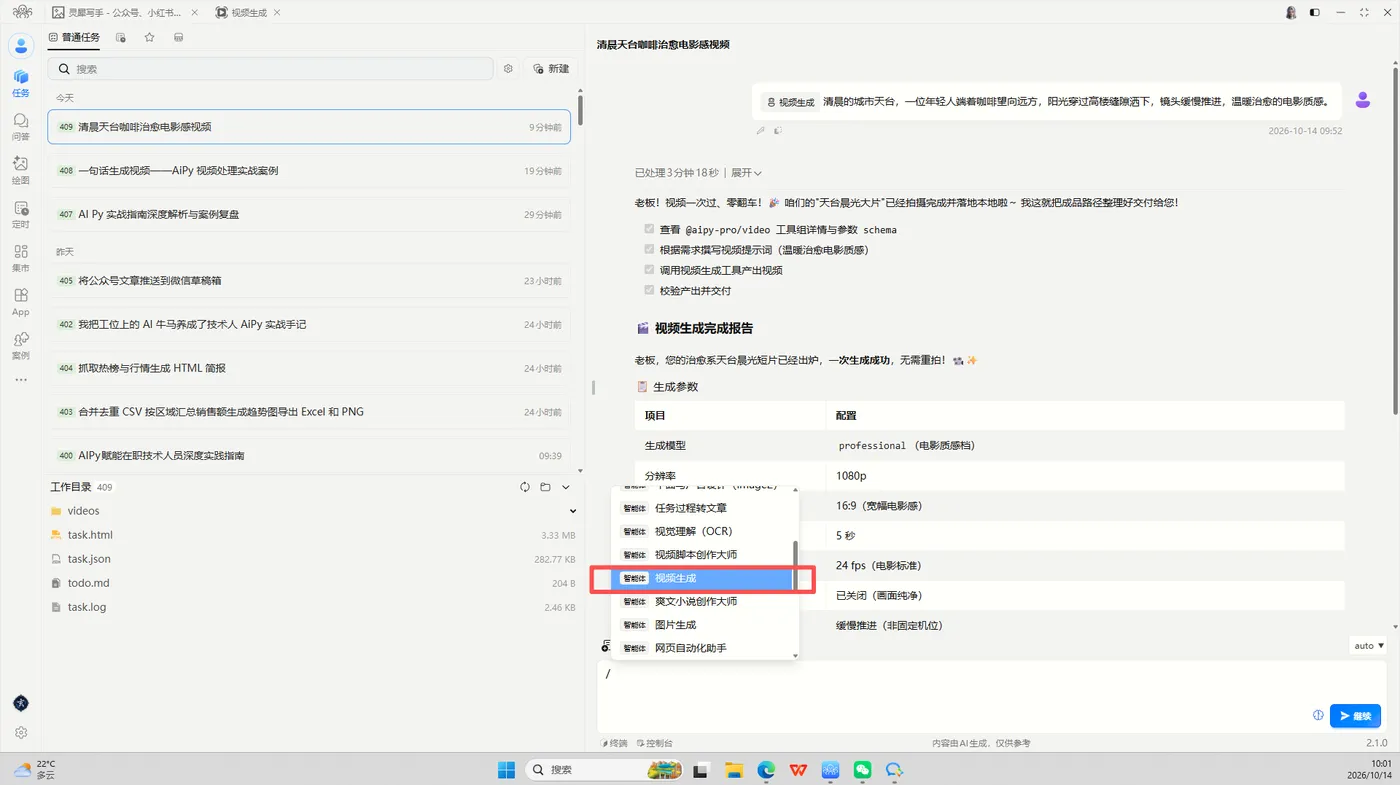Click the blue 继续 send button
This screenshot has height=785, width=1400.
1355,716
